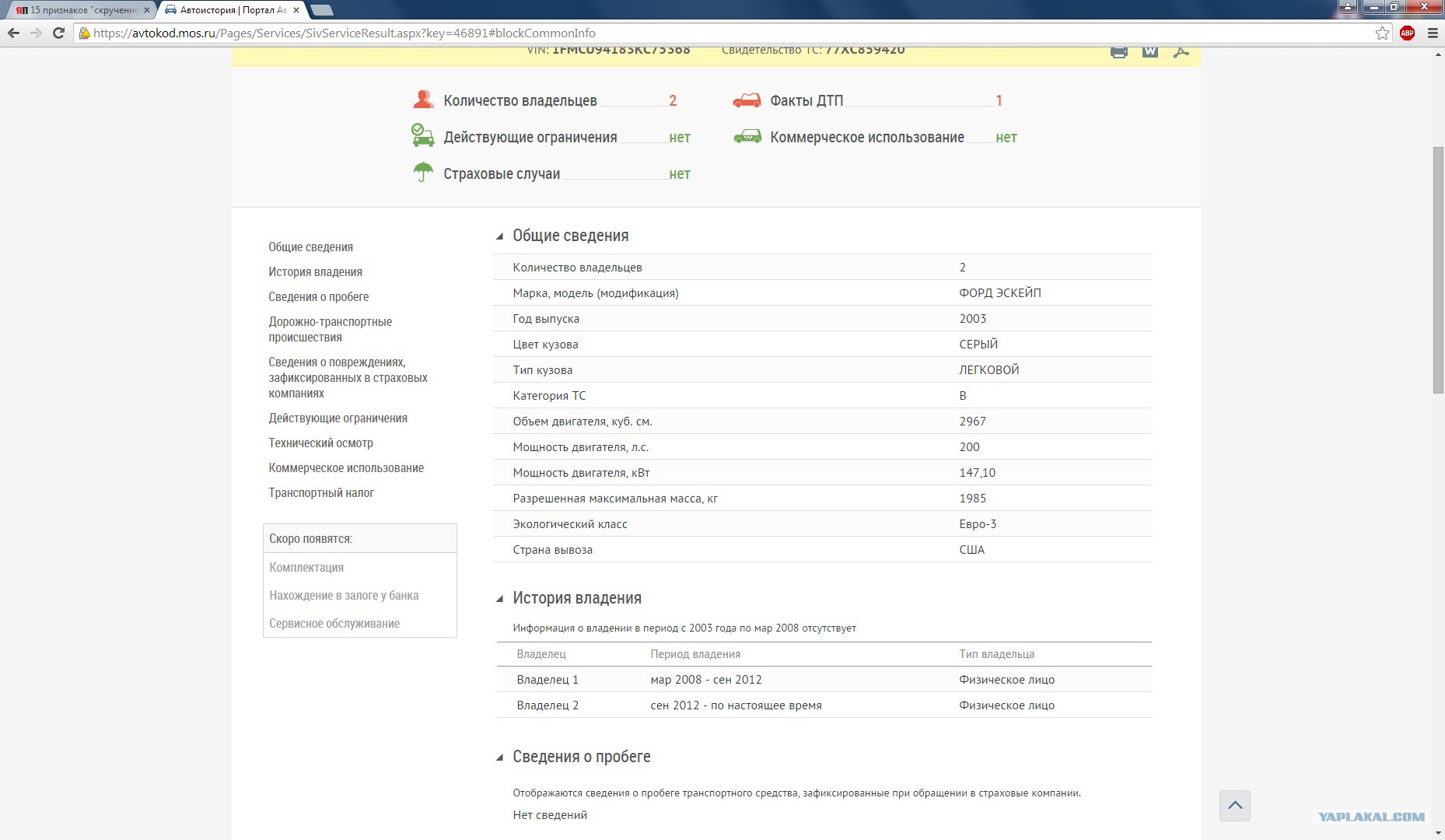Go to Технический осмотр section link

click(320, 443)
